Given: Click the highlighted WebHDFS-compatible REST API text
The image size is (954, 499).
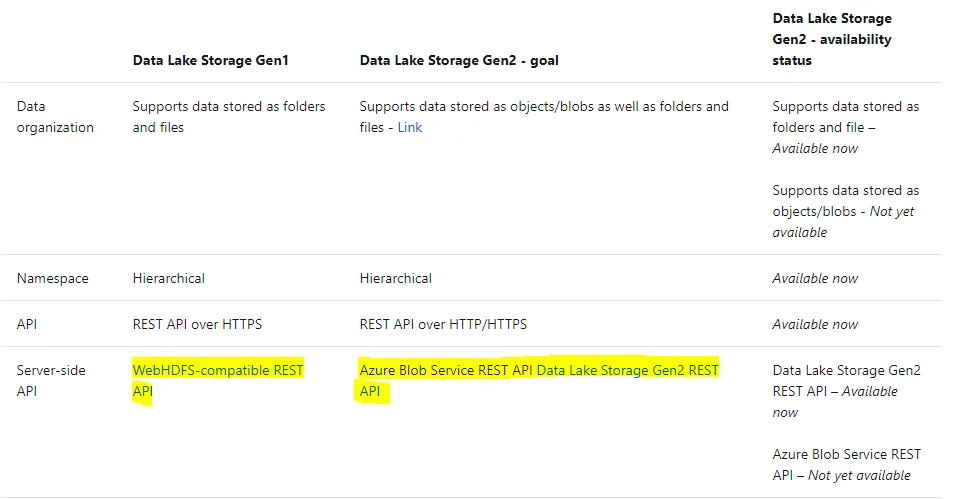Looking at the screenshot, I should 217,371.
